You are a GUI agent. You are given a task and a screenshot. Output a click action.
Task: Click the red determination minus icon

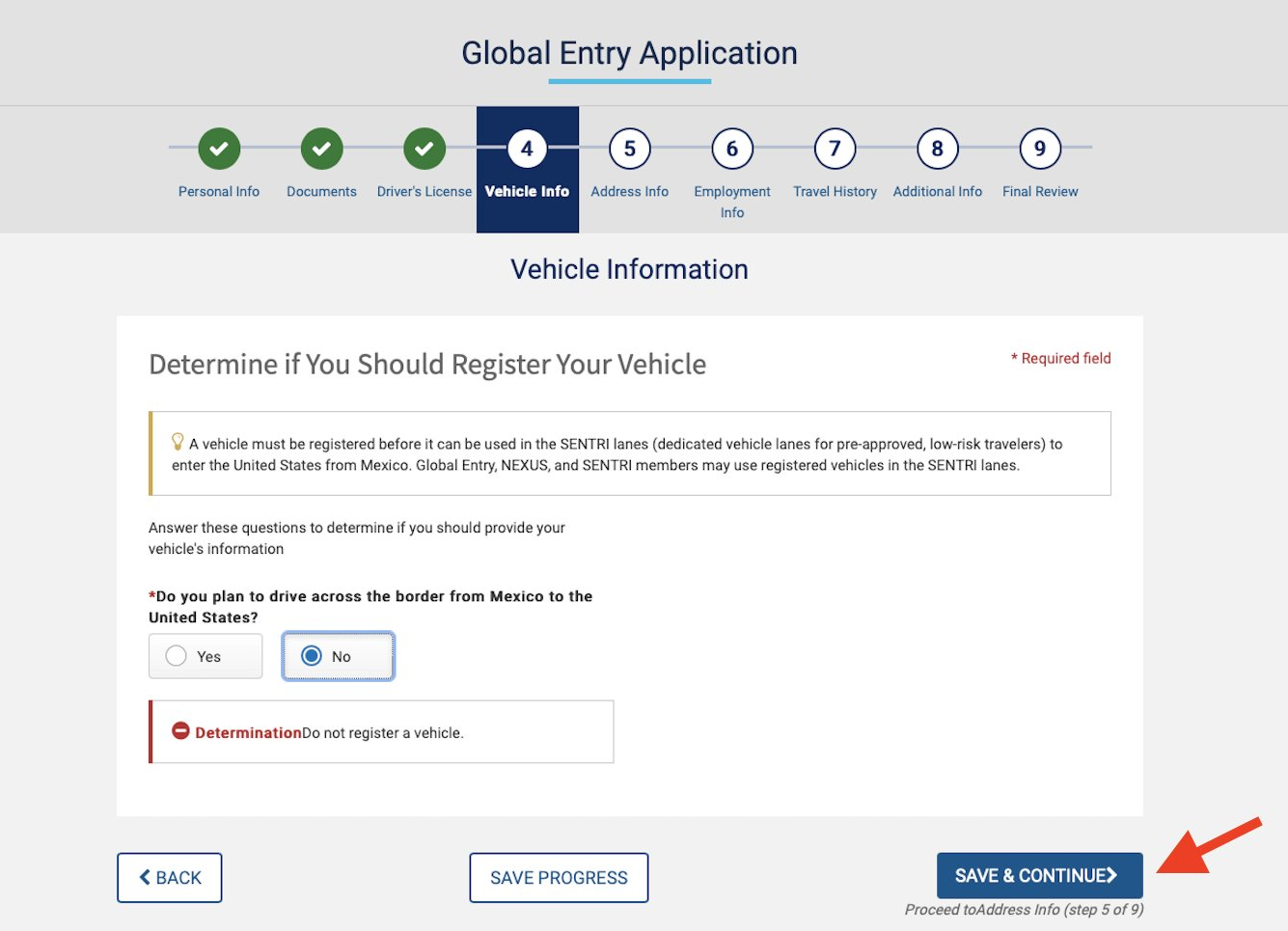coord(180,730)
